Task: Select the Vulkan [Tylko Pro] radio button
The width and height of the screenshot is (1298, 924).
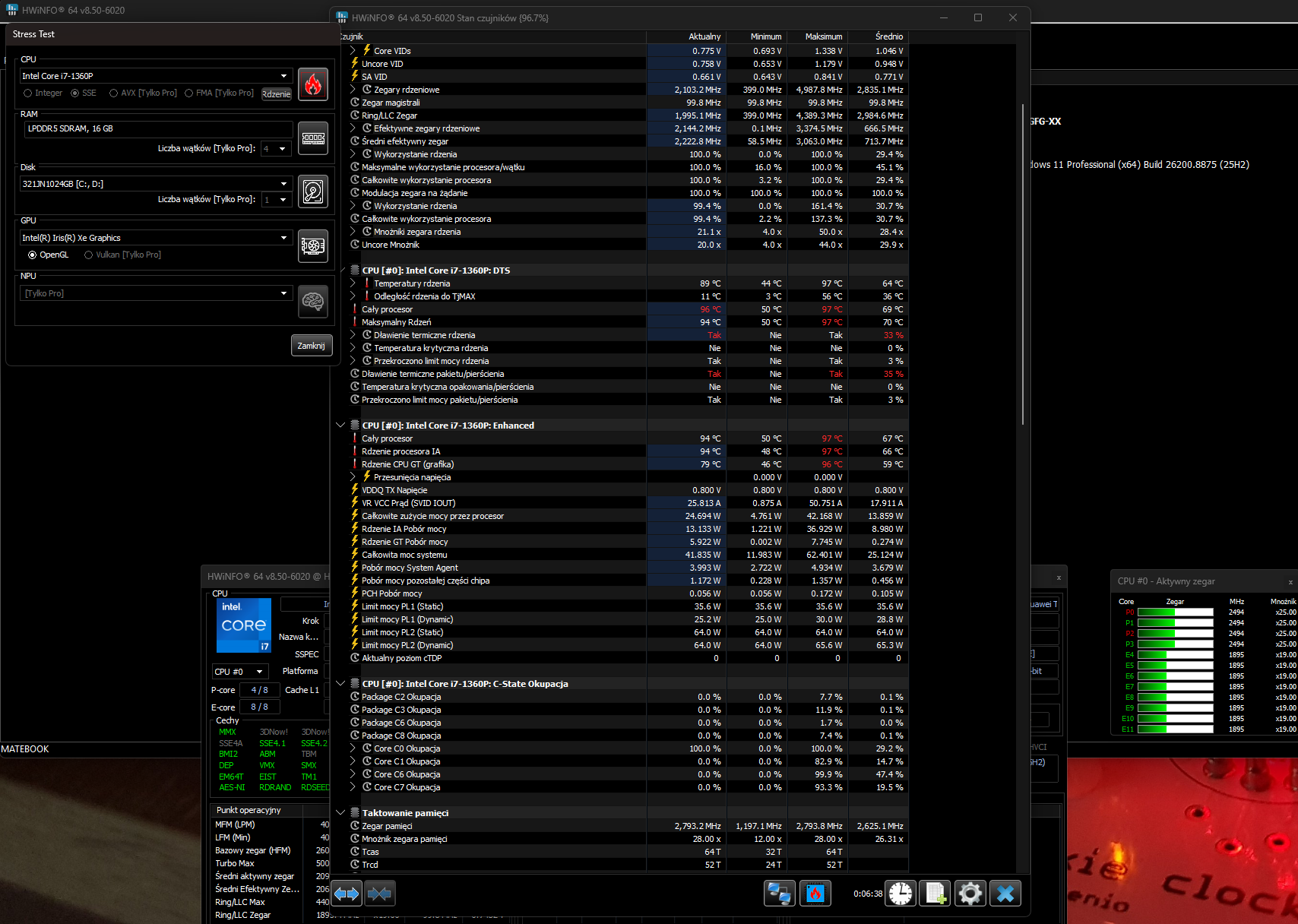Action: pyautogui.click(x=89, y=255)
